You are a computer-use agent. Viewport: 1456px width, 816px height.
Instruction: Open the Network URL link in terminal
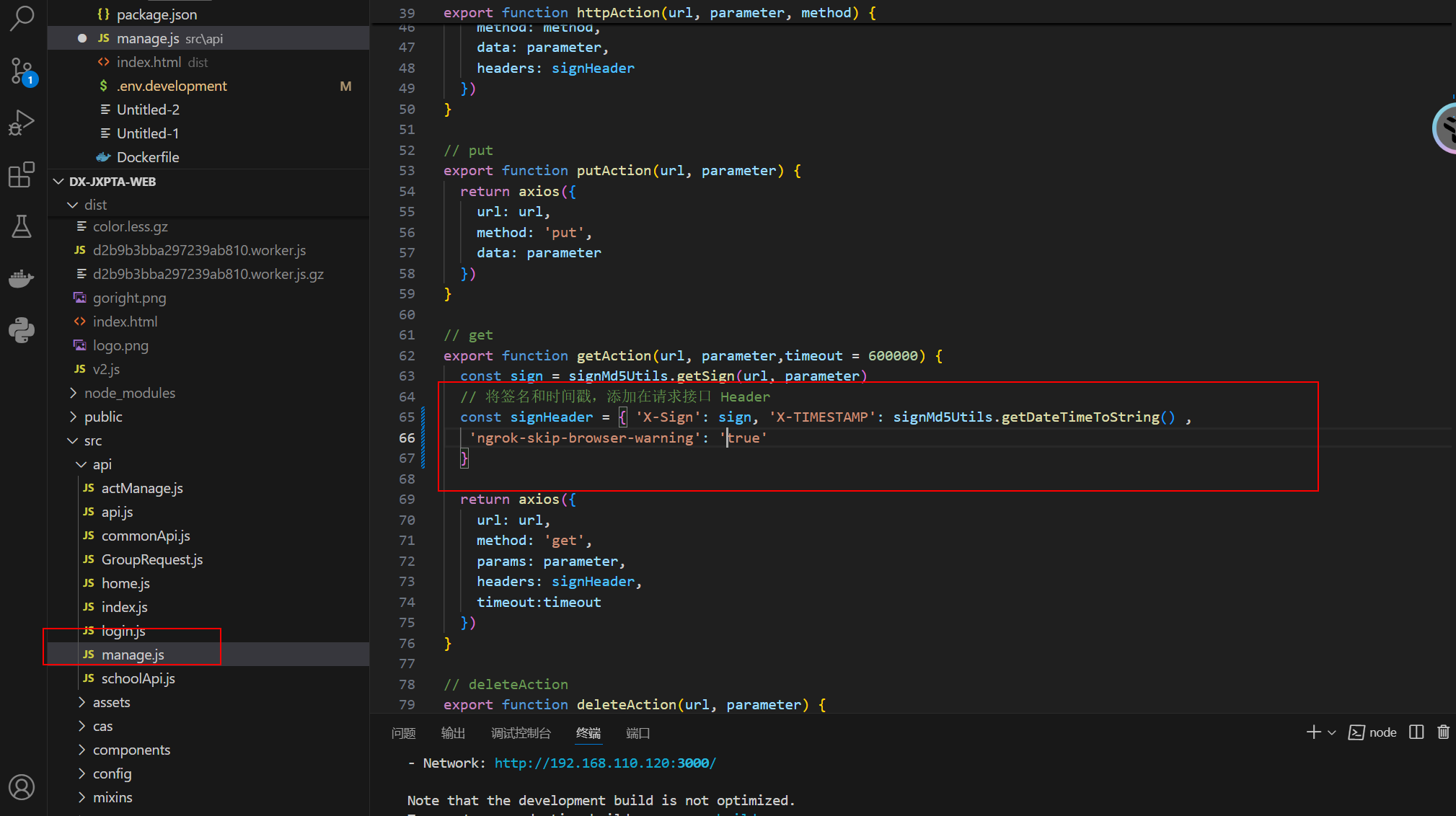605,763
